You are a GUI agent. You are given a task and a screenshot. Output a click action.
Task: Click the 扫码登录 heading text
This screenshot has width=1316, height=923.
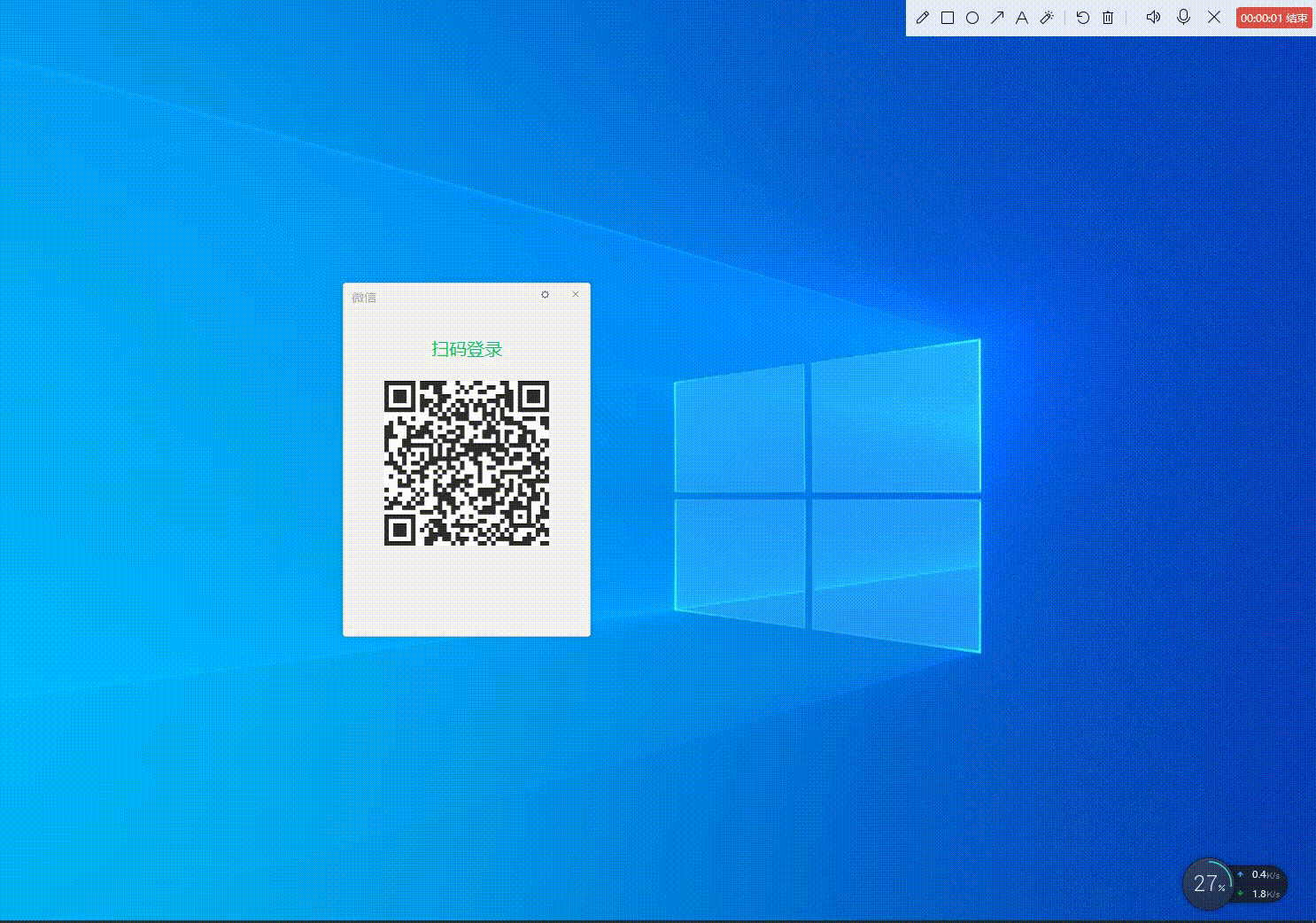pos(467,349)
